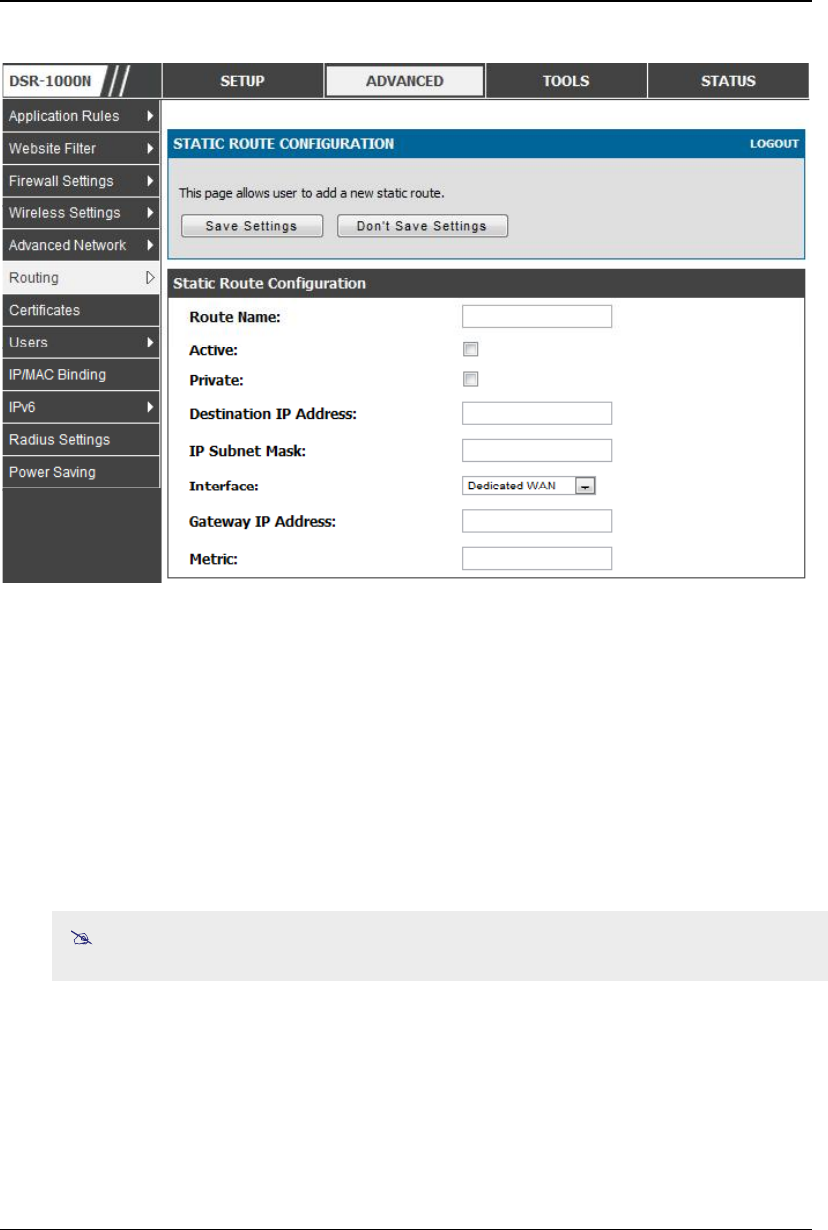Click the Destination IP Address field
Viewport: 828px width, 1230px height.
point(537,414)
